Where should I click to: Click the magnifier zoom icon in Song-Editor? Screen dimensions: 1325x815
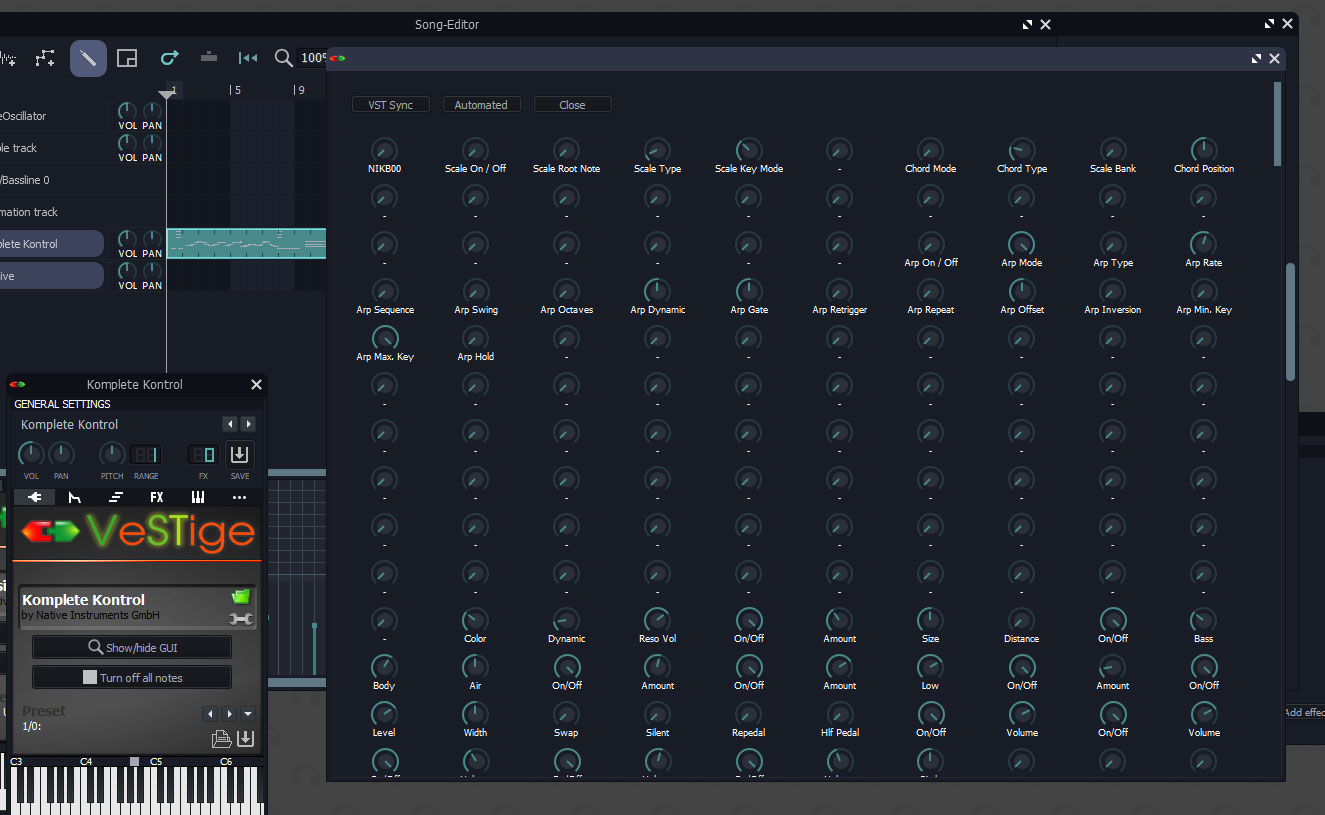[284, 59]
